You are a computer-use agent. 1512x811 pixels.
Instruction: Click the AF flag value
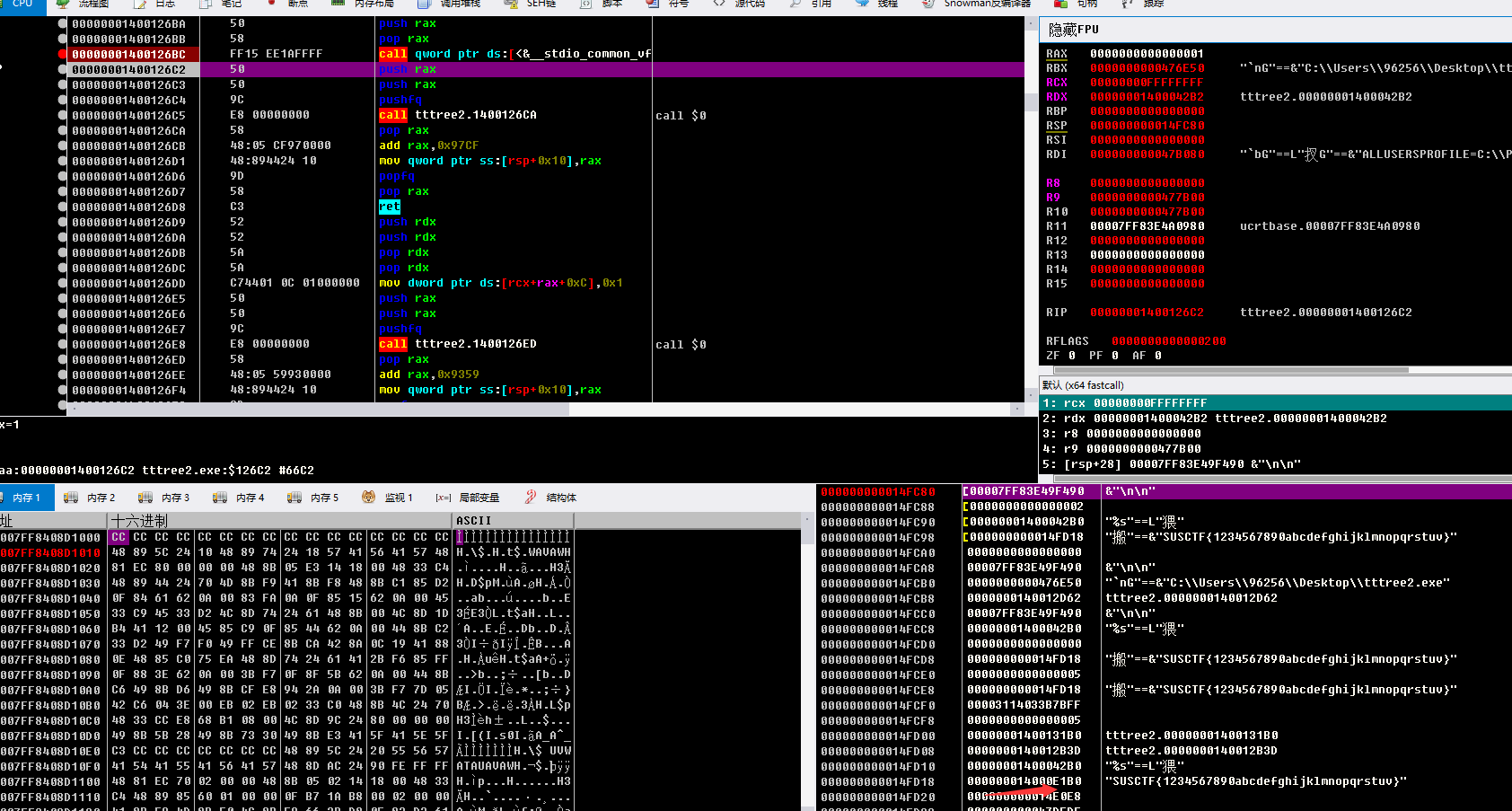[x=1158, y=356]
